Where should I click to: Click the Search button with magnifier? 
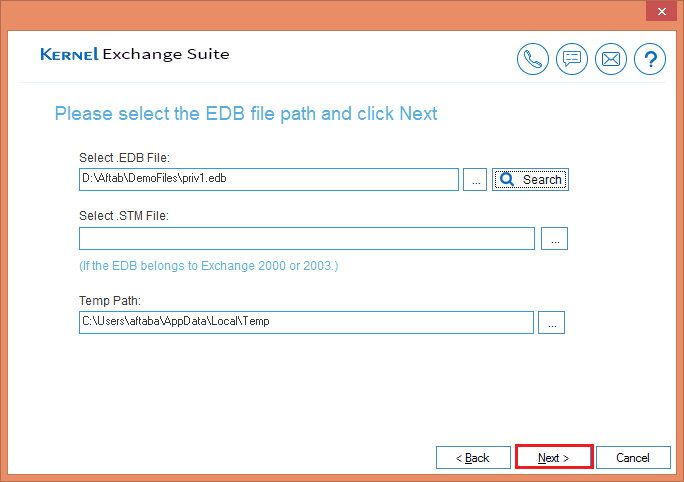click(x=530, y=179)
